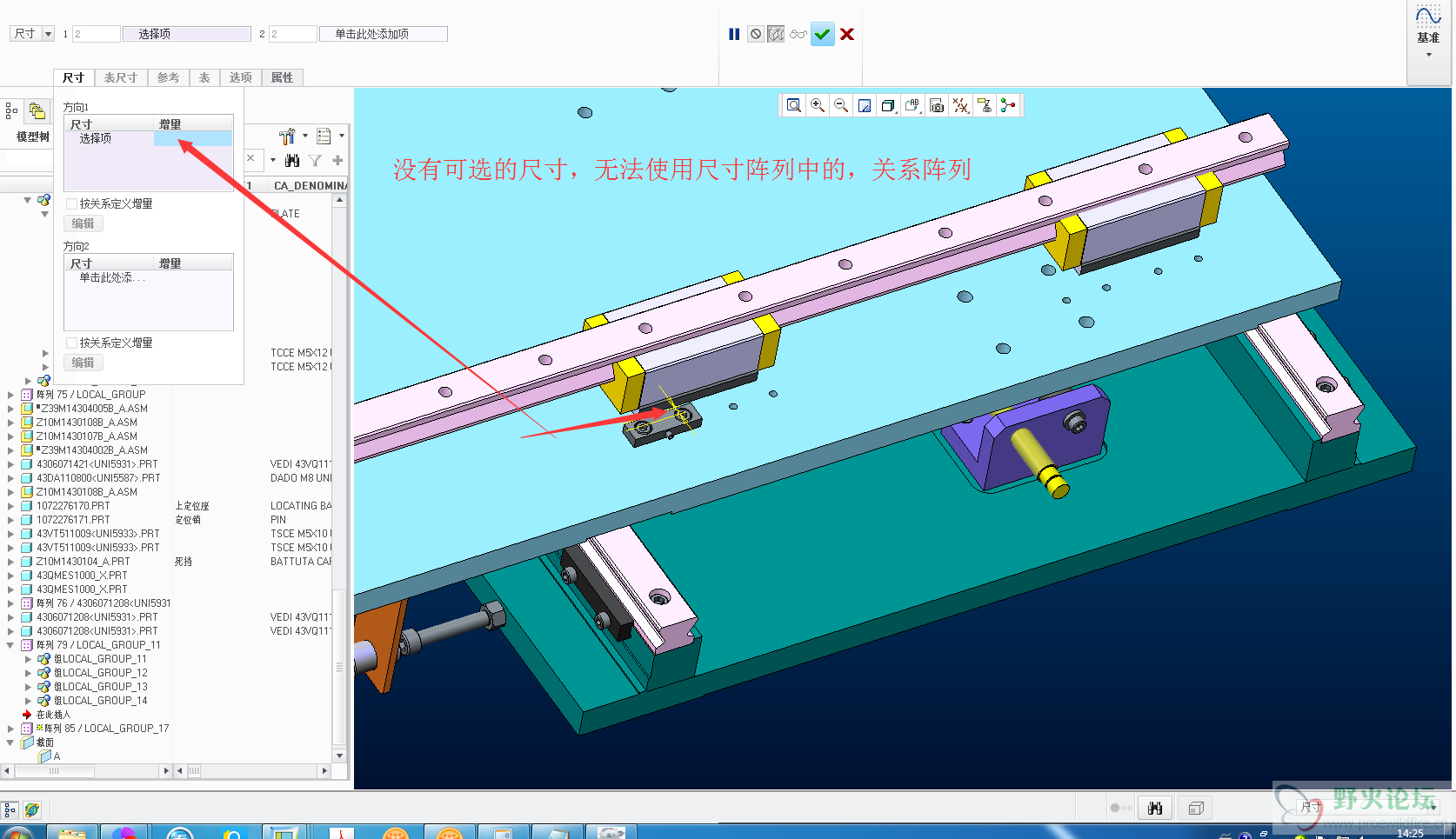Click the Zoom In icon
1456x839 pixels.
[x=818, y=105]
